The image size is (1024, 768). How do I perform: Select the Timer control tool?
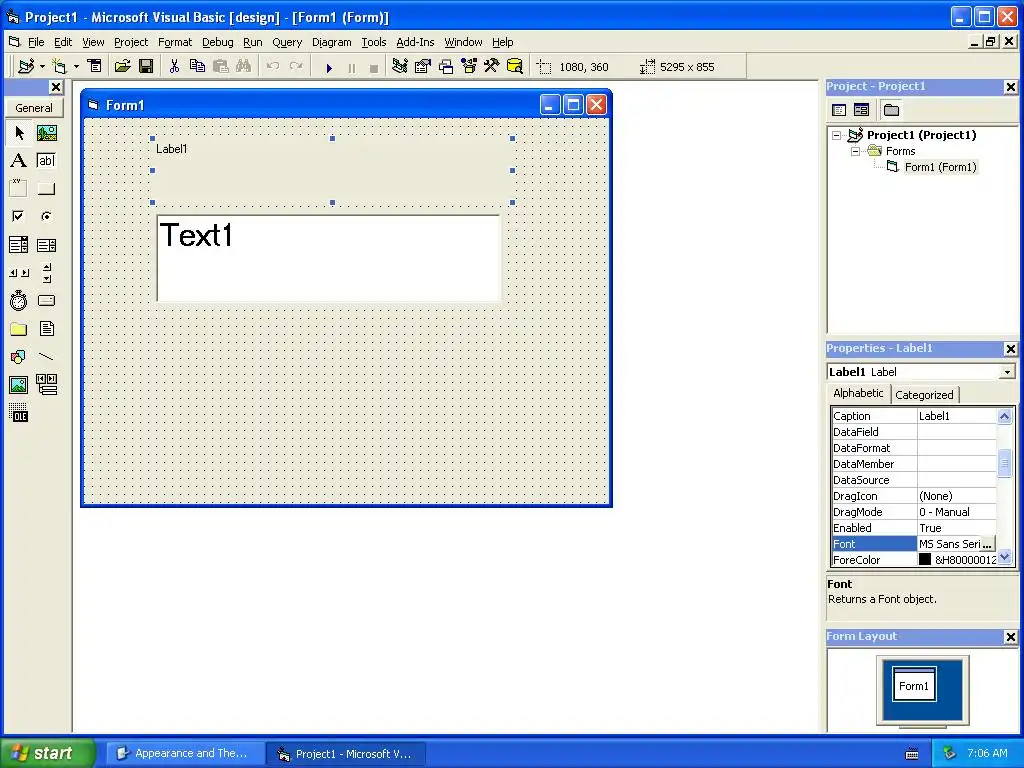[19, 300]
